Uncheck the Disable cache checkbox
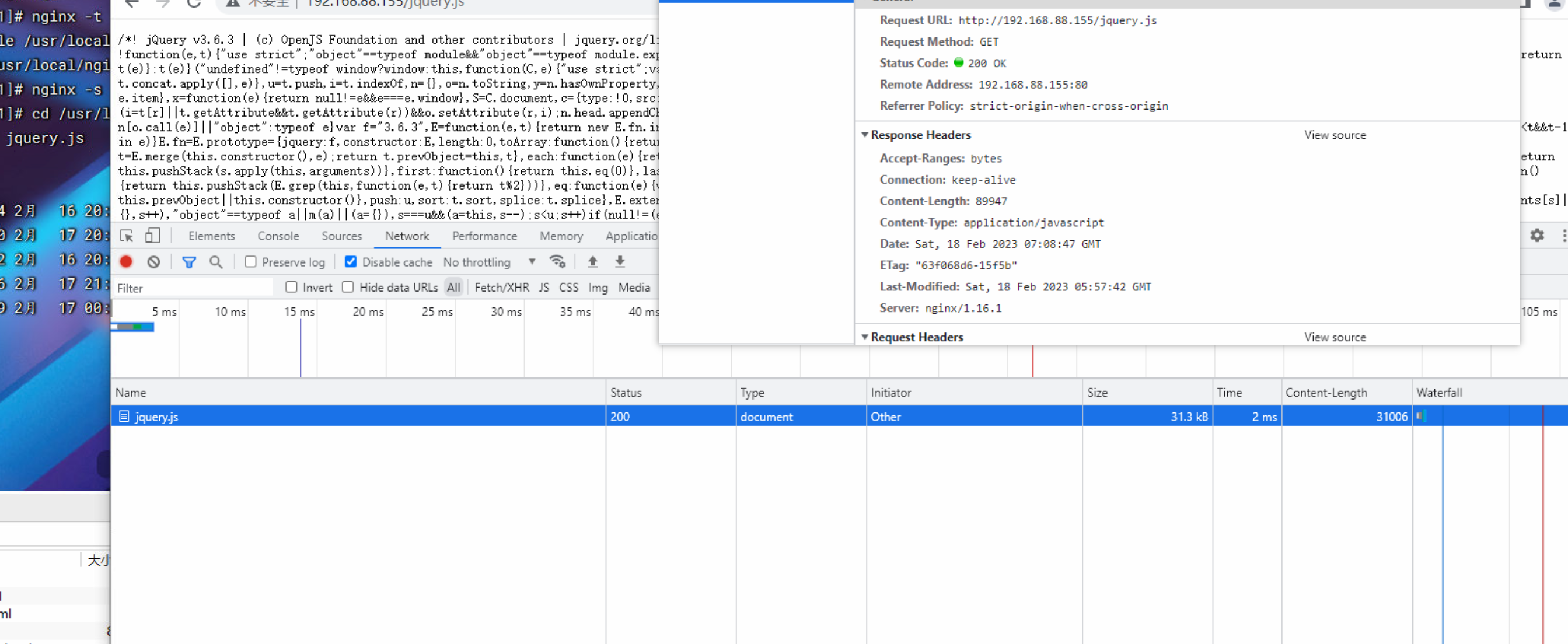Viewport: 1568px width, 644px height. point(351,262)
